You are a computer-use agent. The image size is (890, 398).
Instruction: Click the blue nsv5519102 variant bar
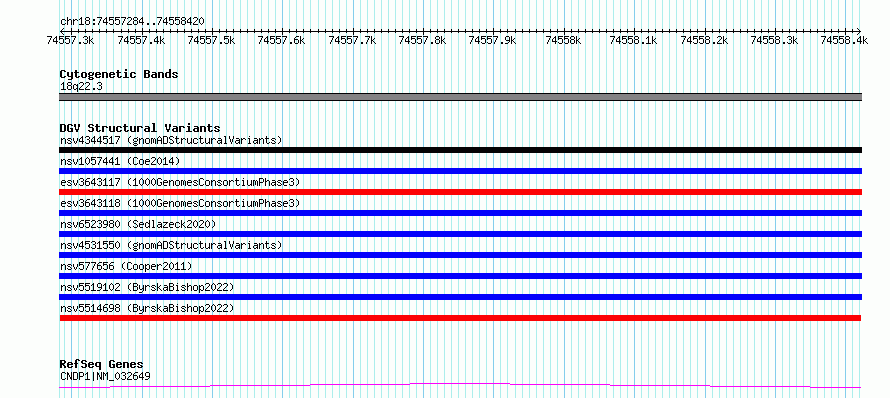pyautogui.click(x=460, y=297)
